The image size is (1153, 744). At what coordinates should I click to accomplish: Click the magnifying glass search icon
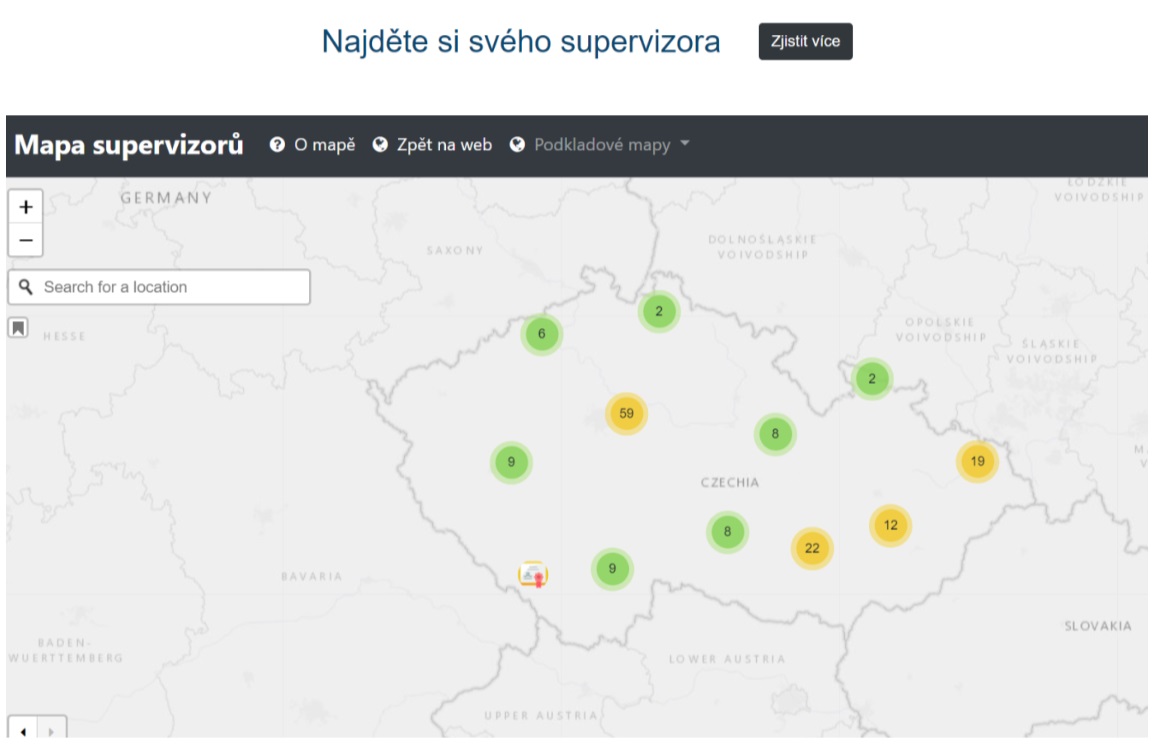coord(26,287)
